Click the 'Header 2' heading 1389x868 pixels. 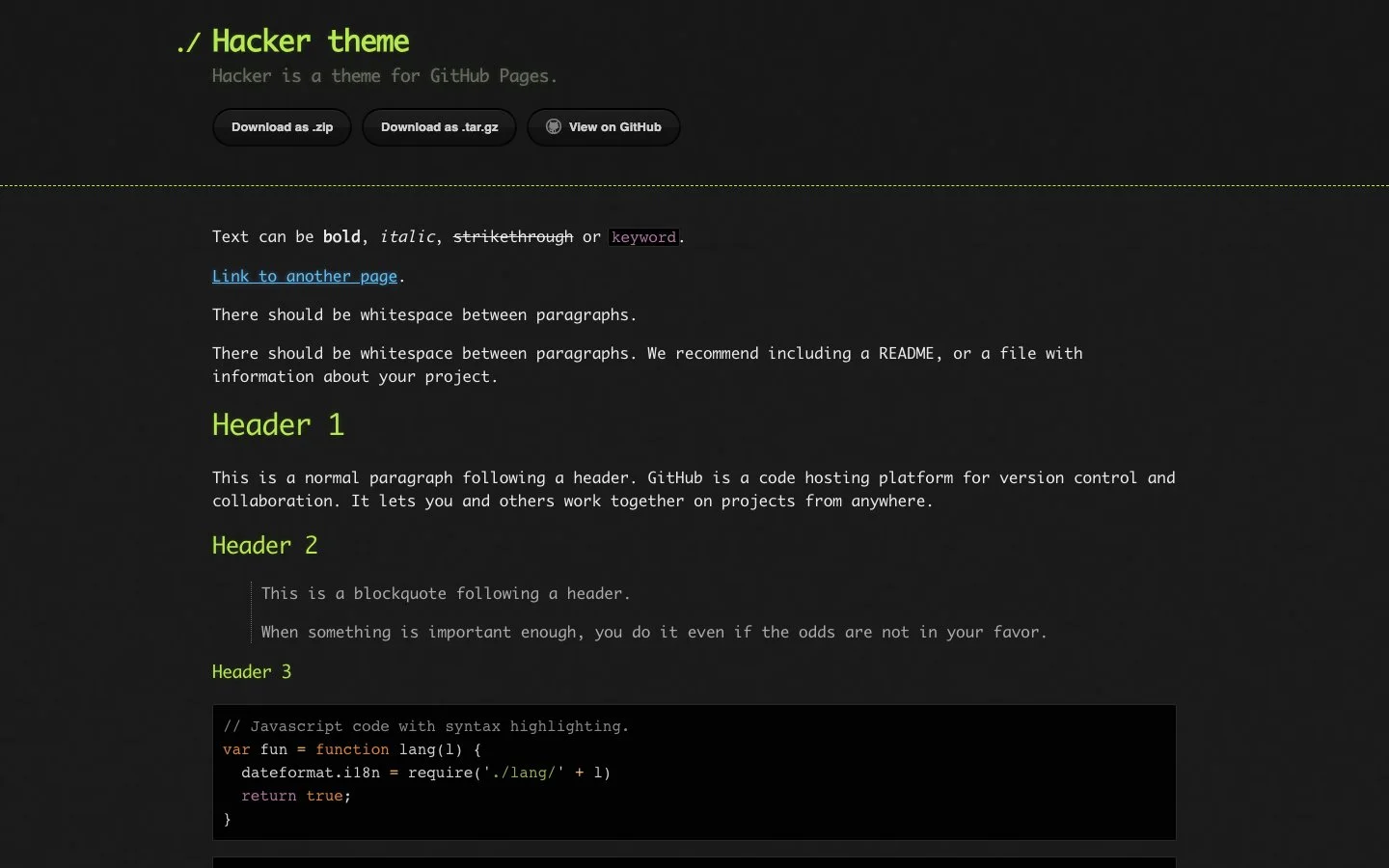264,545
